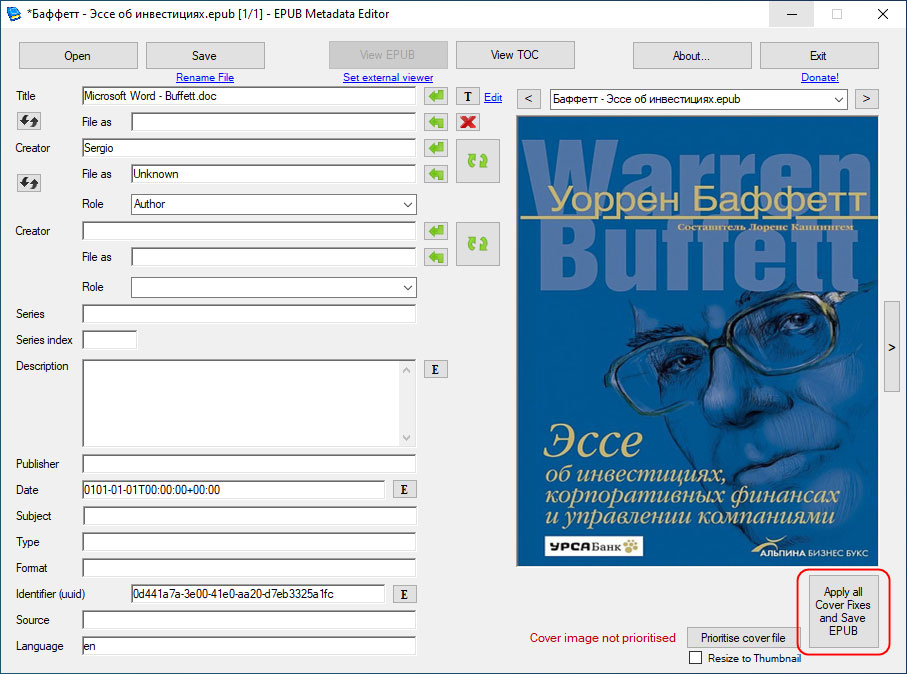Click the green swap arrows button for the second creator
907x674 pixels.
[478, 244]
